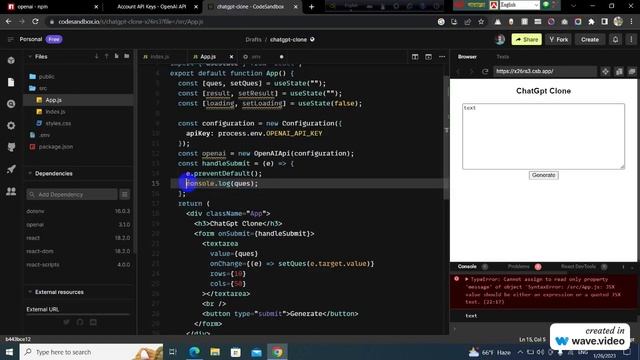Click the download arrow icon in Files header

(96, 56)
